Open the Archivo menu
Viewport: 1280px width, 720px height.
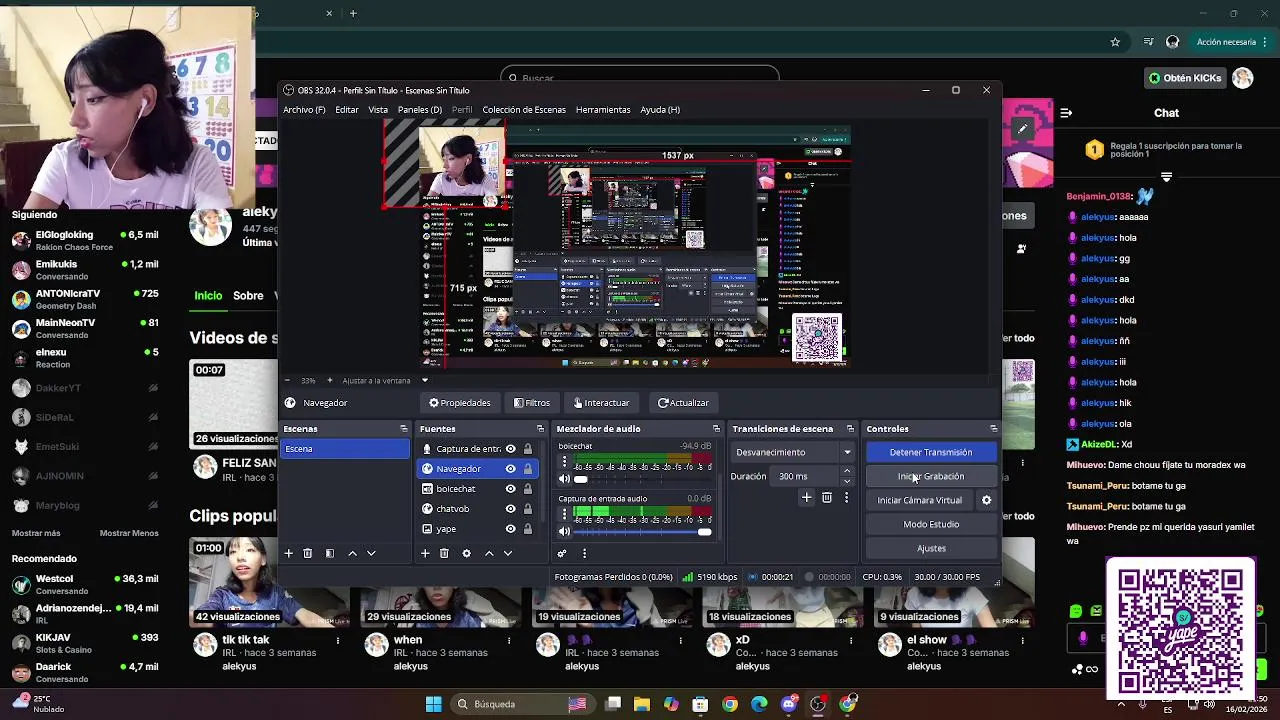pyautogui.click(x=304, y=110)
